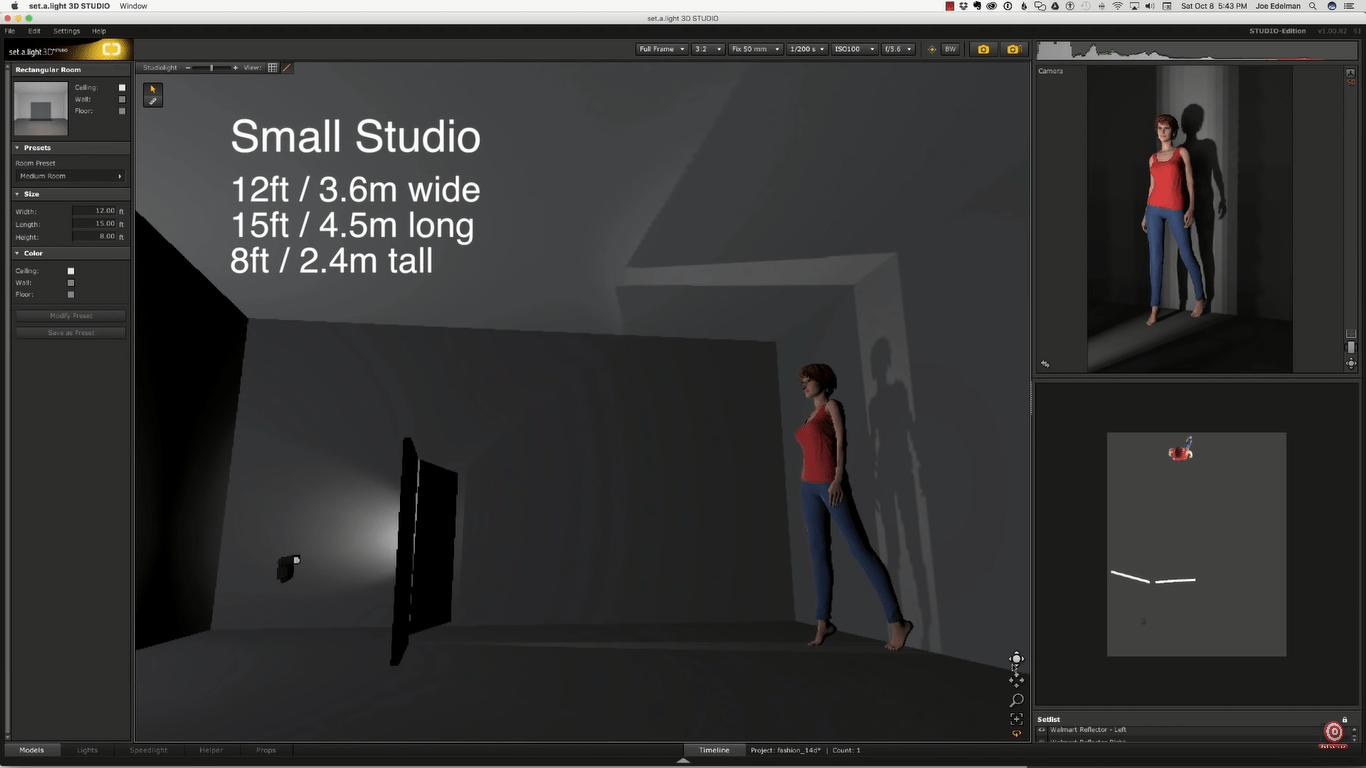The image size is (1366, 768).
Task: Click the orange white balance target icon
Action: [x=932, y=49]
